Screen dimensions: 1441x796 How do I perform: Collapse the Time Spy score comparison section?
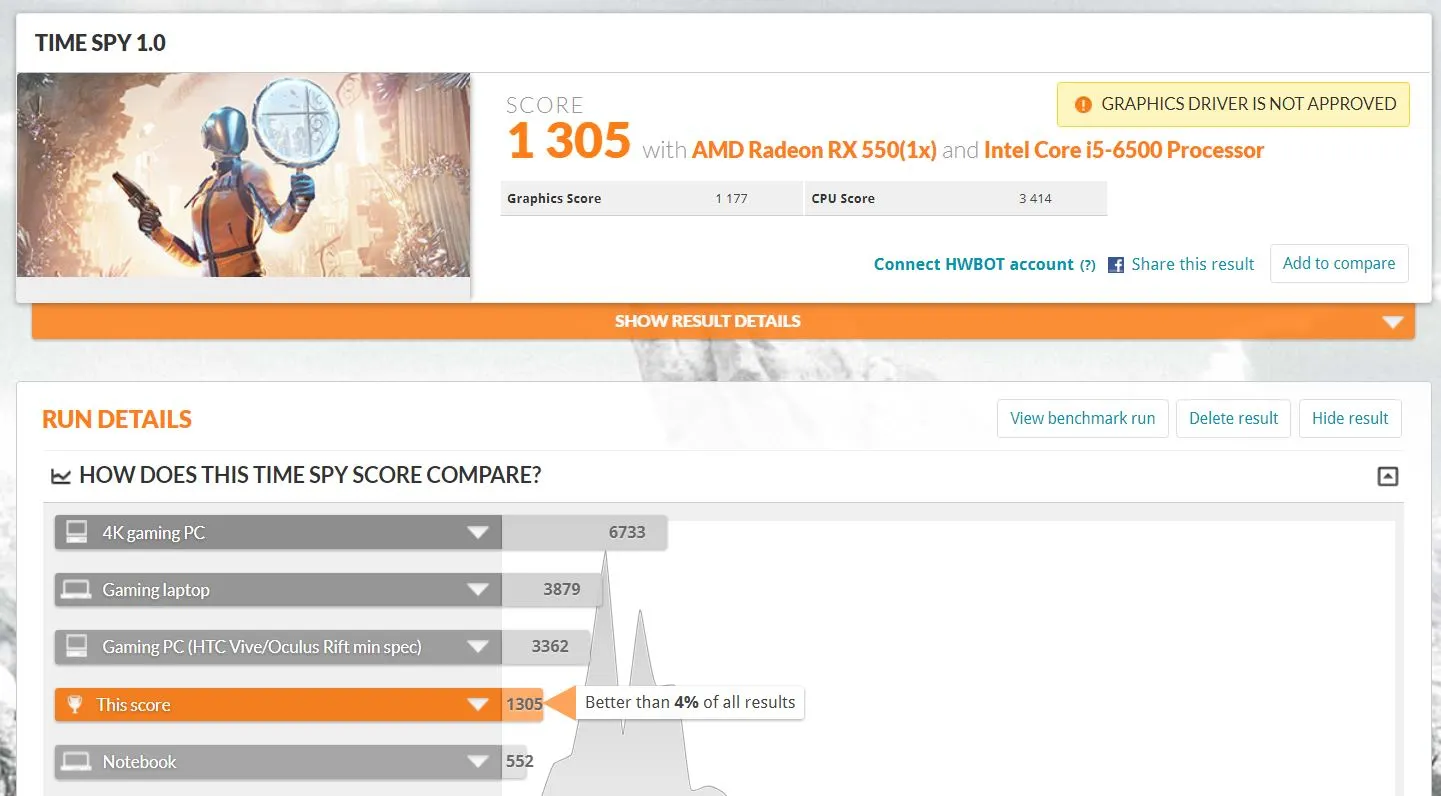point(1388,476)
